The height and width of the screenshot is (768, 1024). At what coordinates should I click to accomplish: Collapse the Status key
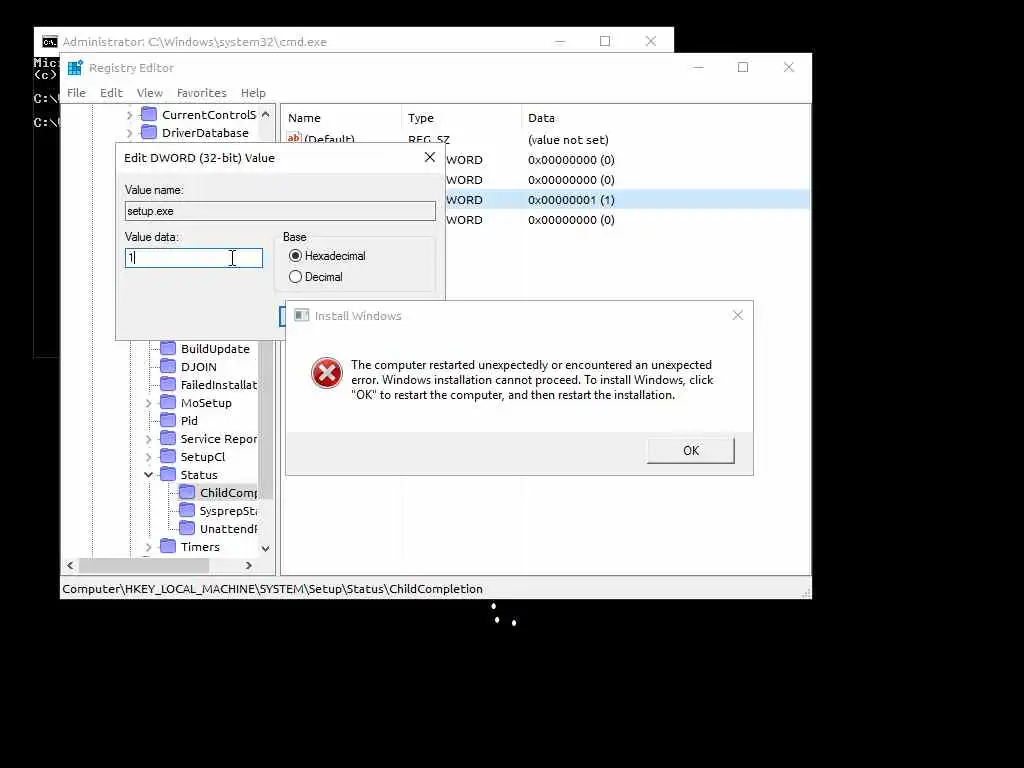click(x=148, y=475)
